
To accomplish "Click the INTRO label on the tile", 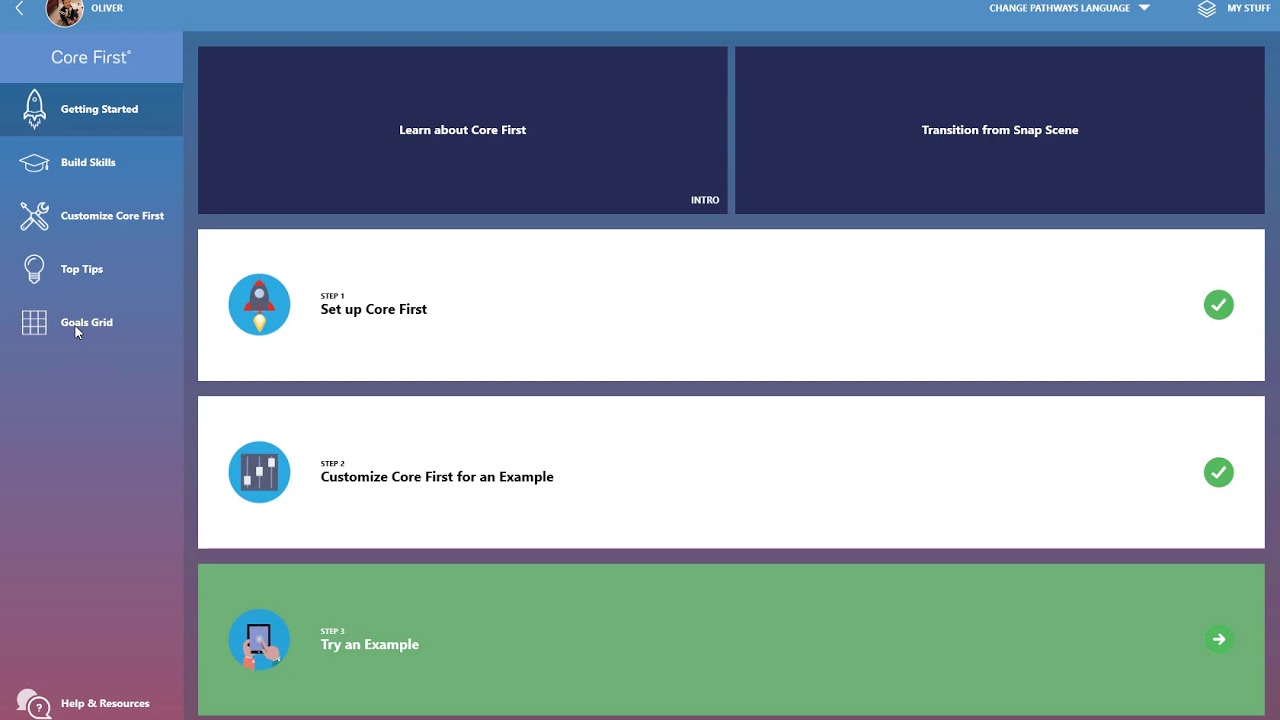I will pos(705,200).
